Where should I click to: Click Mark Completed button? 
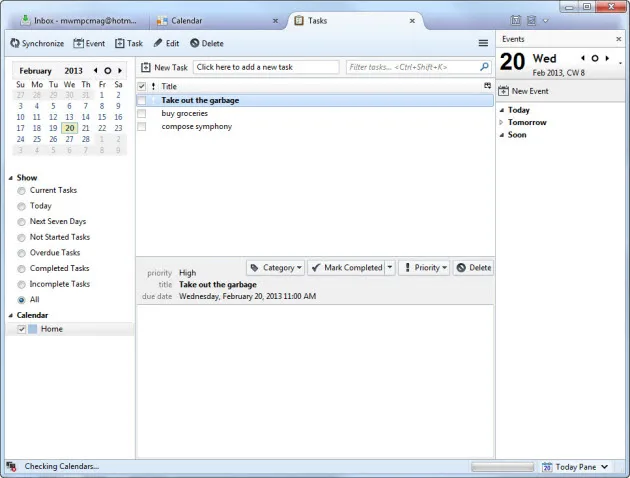click(347, 268)
